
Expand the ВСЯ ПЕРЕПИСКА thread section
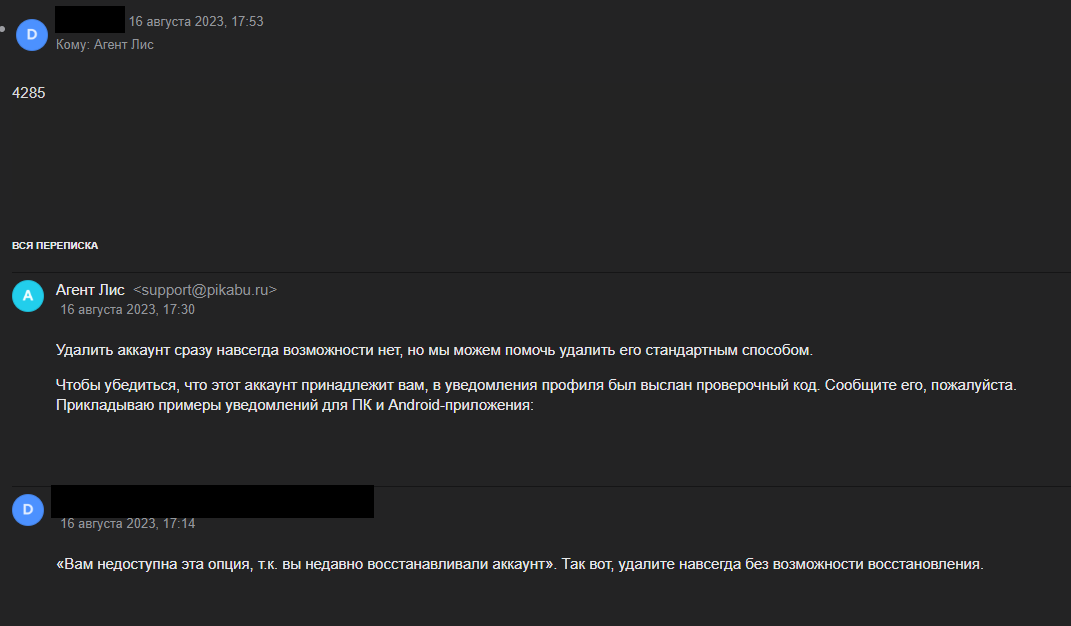tap(55, 245)
